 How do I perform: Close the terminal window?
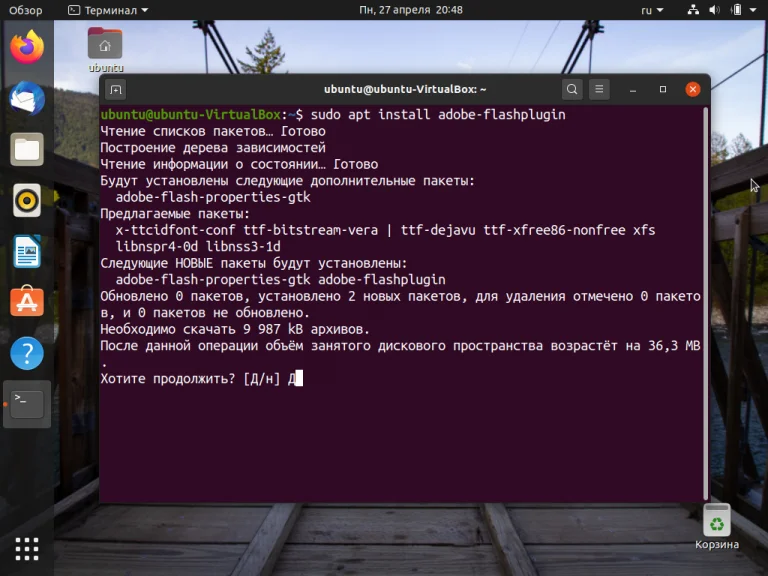coord(693,89)
